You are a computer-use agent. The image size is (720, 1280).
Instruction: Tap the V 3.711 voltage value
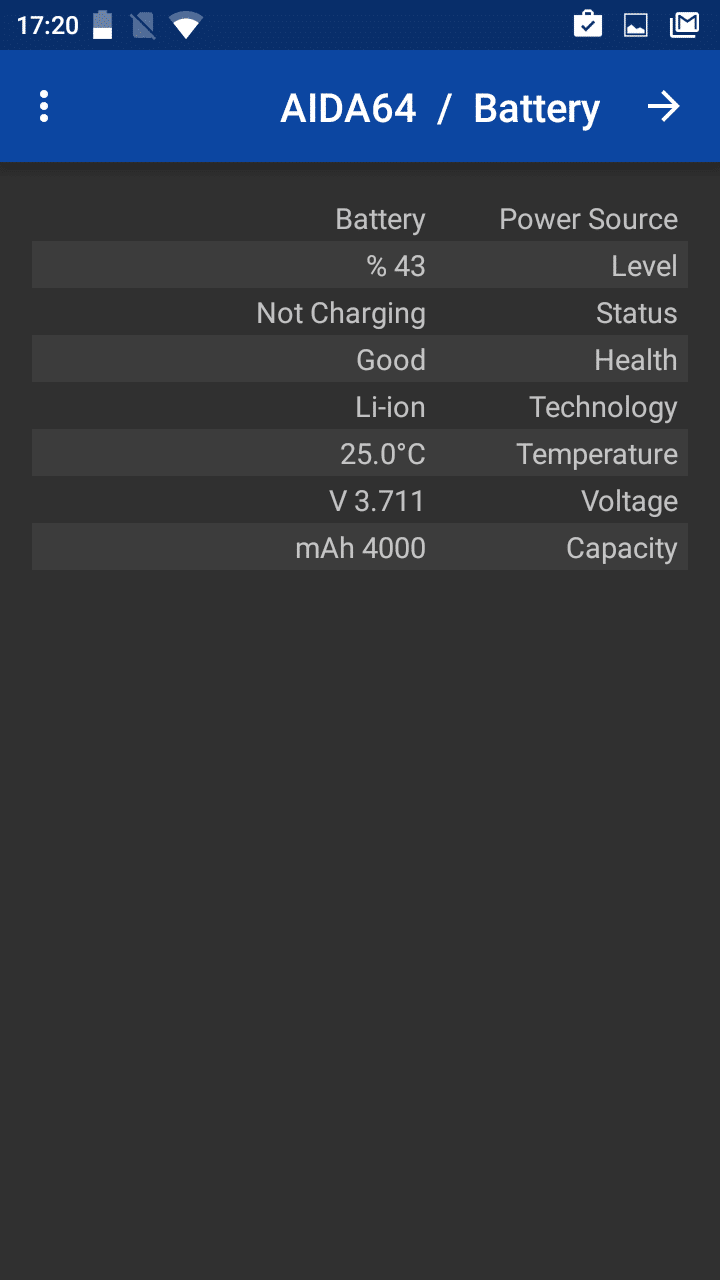[x=377, y=501]
